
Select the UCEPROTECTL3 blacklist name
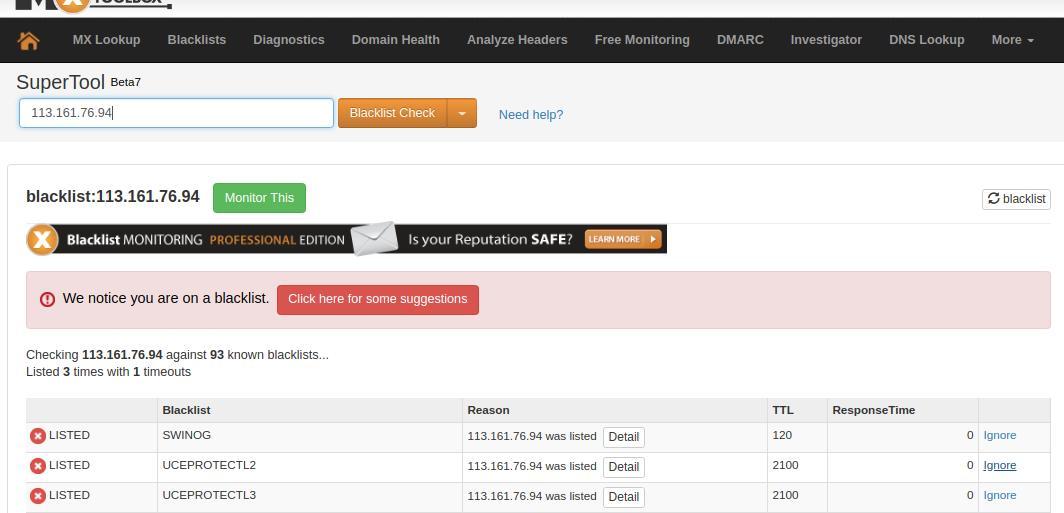[209, 495]
